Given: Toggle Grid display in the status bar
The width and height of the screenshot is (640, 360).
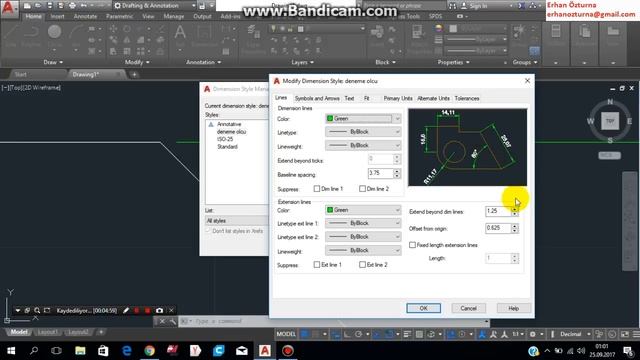Looking at the screenshot, I should tap(304, 334).
